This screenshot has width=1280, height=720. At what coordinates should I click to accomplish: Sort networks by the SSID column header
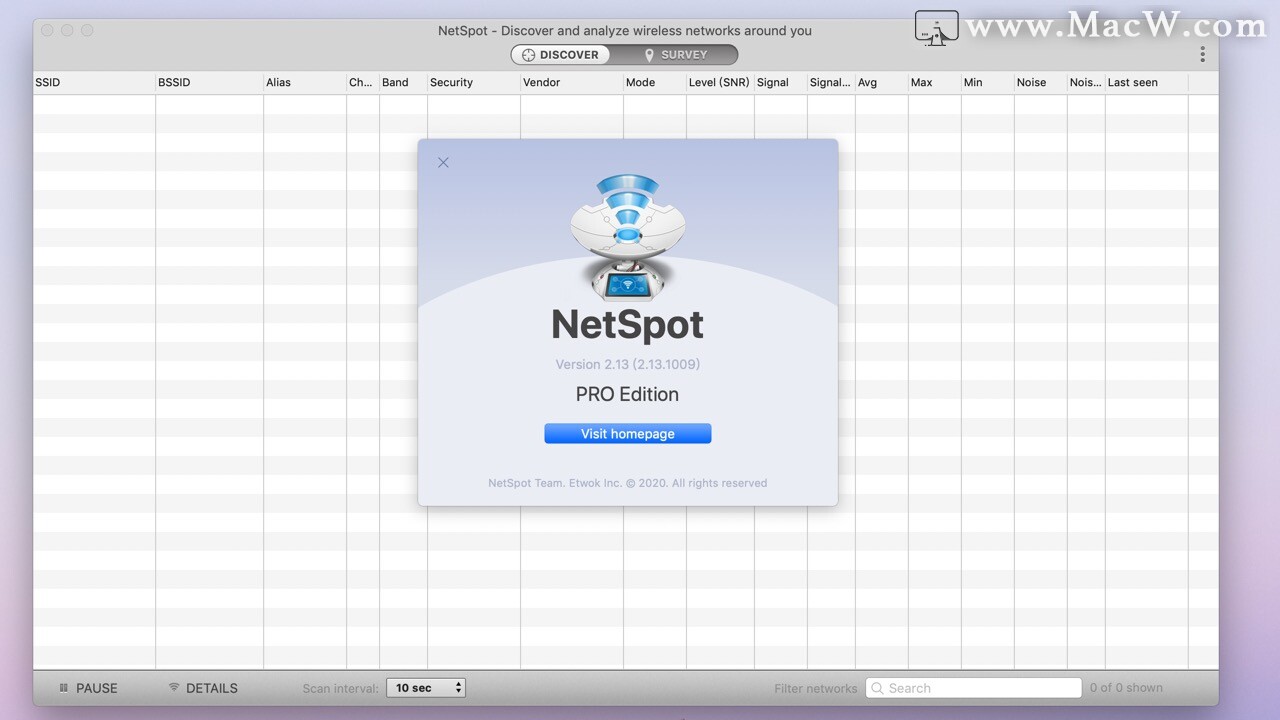[x=47, y=82]
